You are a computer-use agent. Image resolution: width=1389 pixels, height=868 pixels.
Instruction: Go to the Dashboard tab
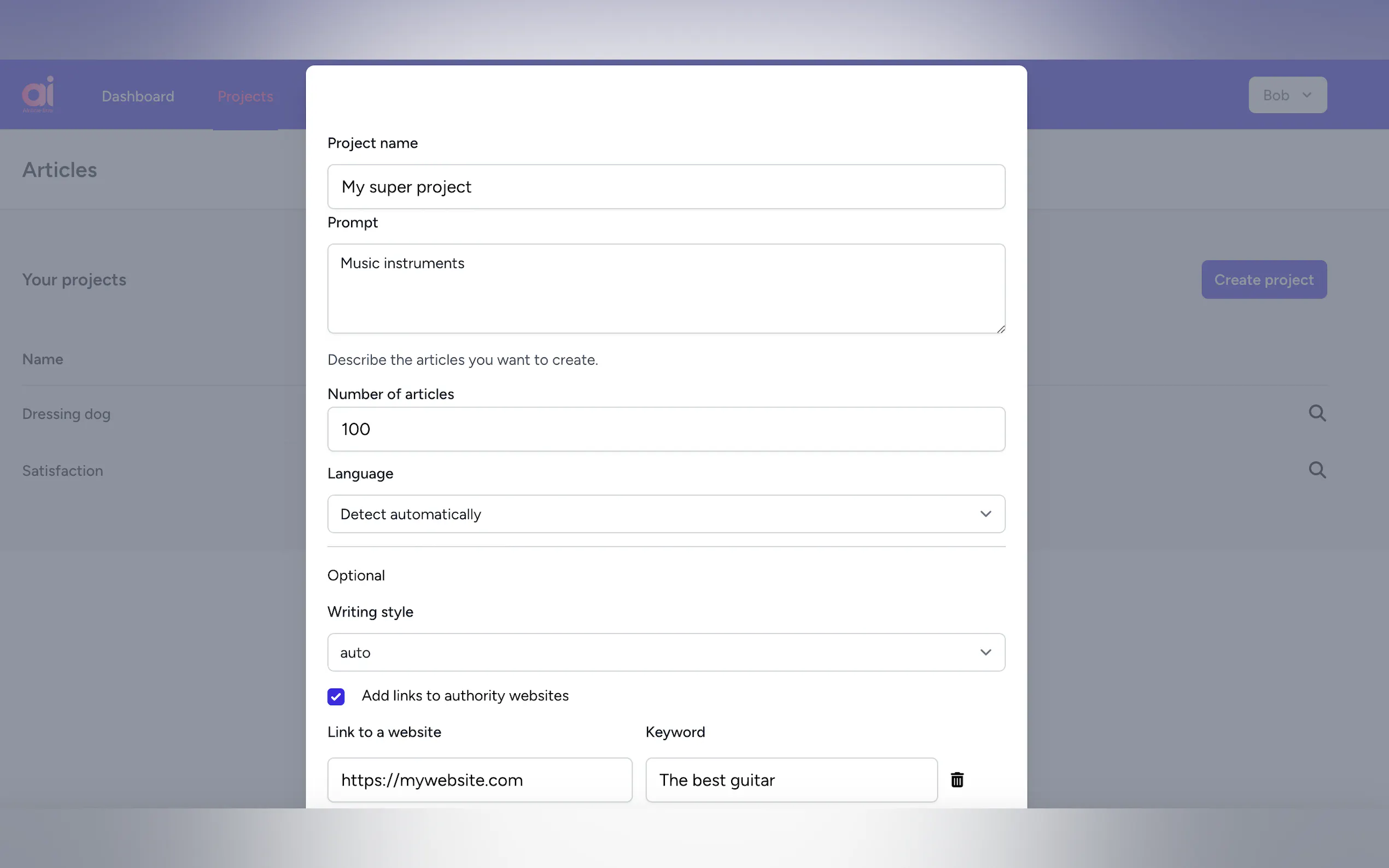click(x=138, y=96)
